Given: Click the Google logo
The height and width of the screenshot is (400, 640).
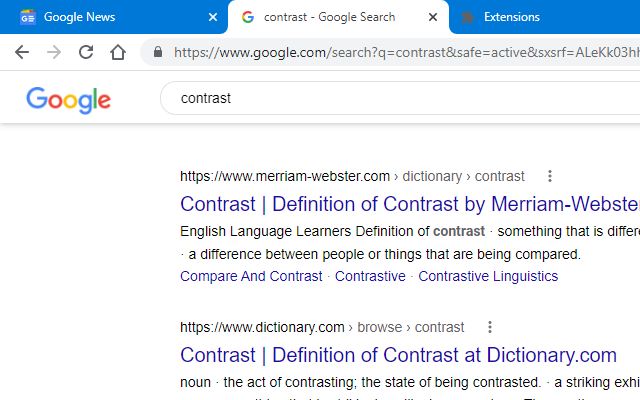Looking at the screenshot, I should [x=68, y=99].
